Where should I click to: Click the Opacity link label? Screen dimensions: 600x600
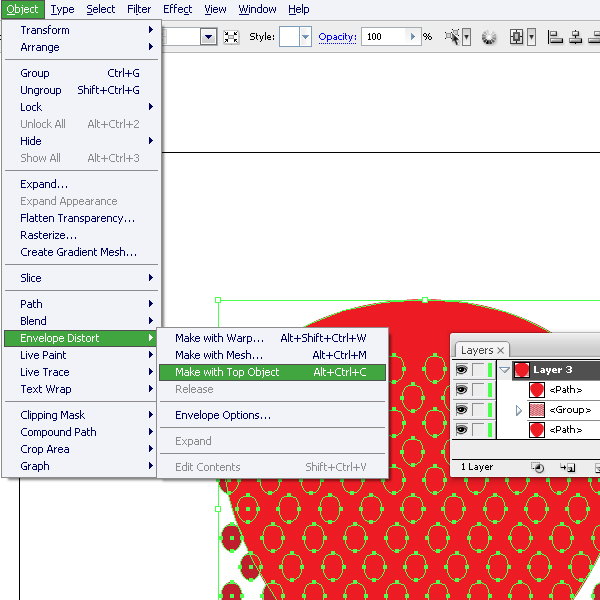click(x=337, y=37)
